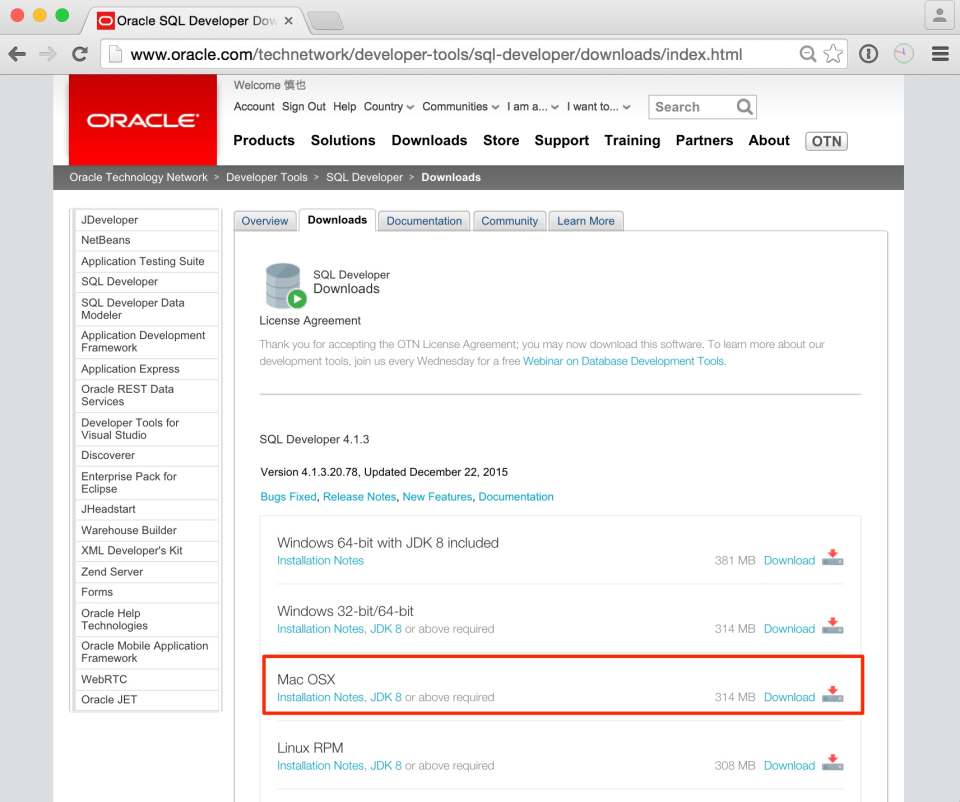Click the browser reload icon

[x=79, y=53]
